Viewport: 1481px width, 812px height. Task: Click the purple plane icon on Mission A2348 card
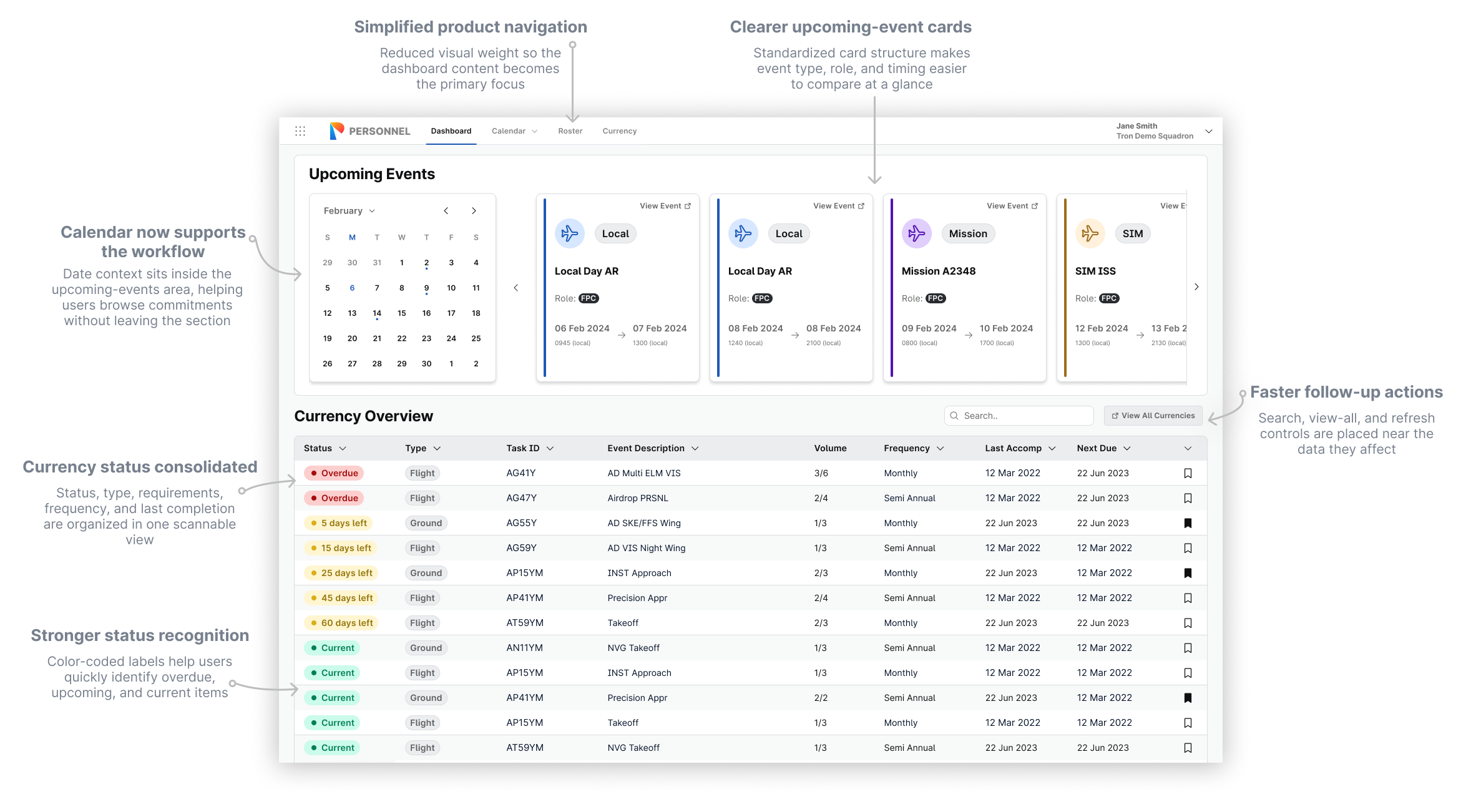(916, 234)
